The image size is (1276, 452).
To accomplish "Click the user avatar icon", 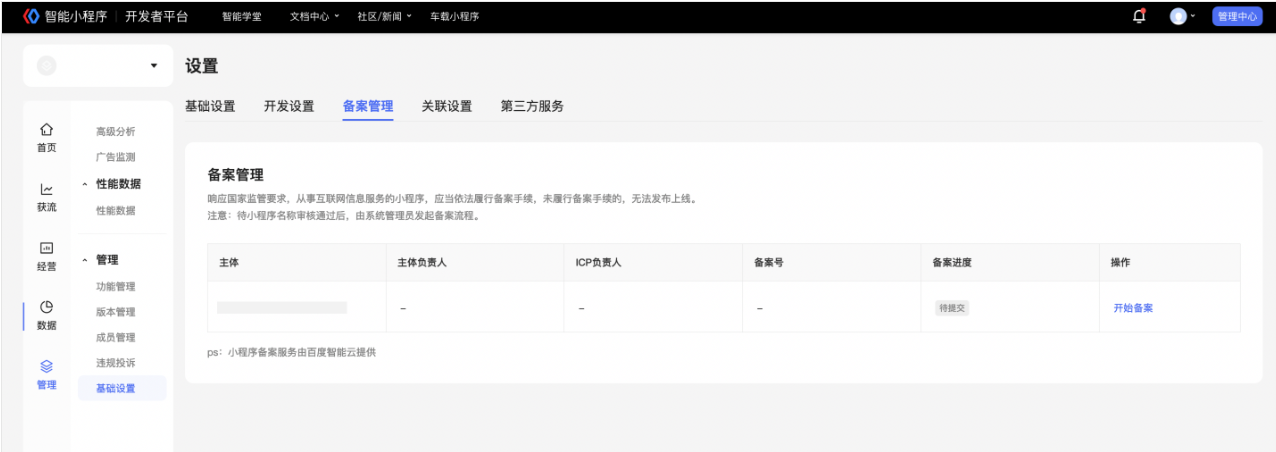I will point(1179,16).
